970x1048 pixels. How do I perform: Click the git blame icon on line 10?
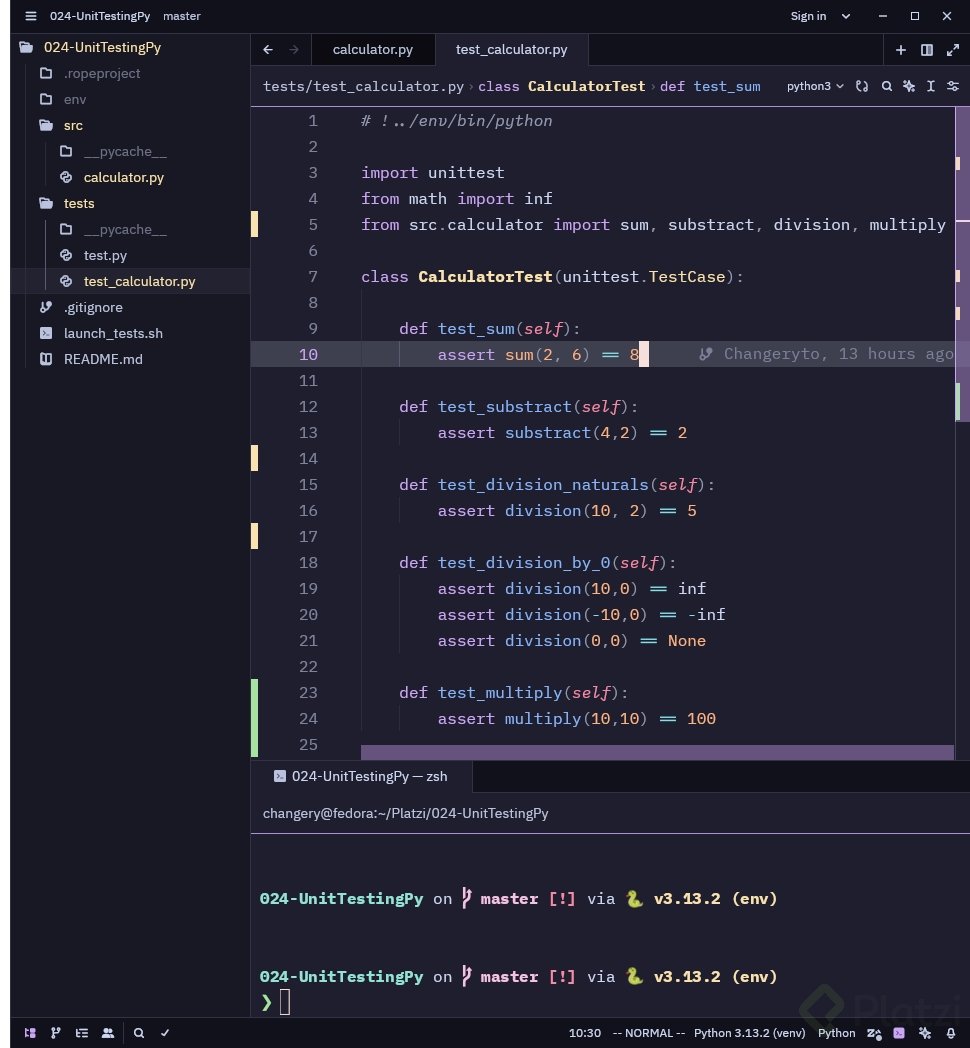click(705, 354)
